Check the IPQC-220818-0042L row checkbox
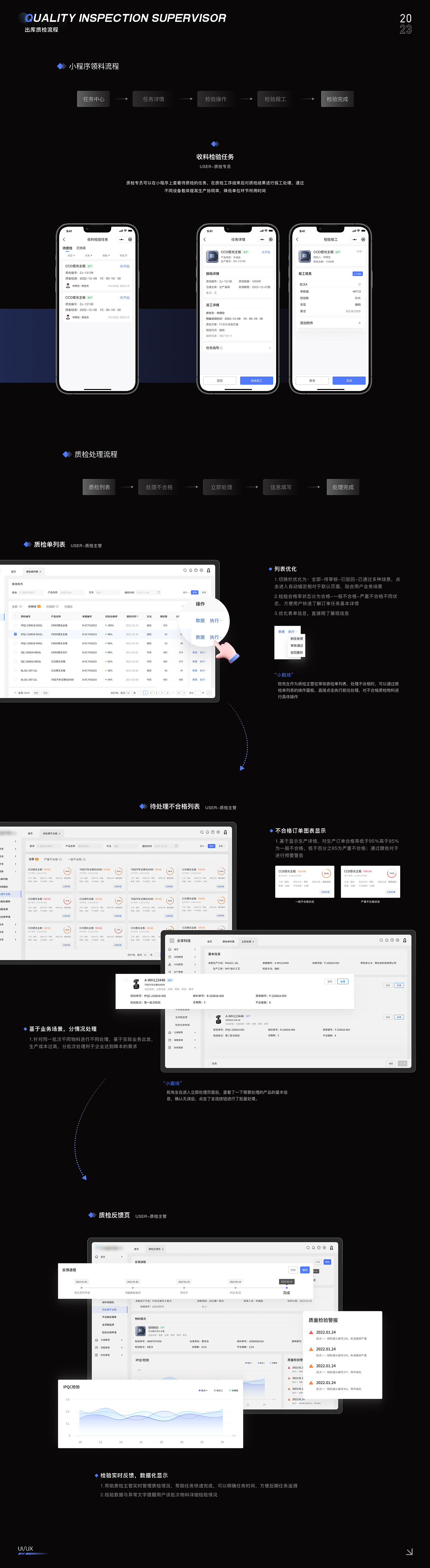 [x=15, y=643]
